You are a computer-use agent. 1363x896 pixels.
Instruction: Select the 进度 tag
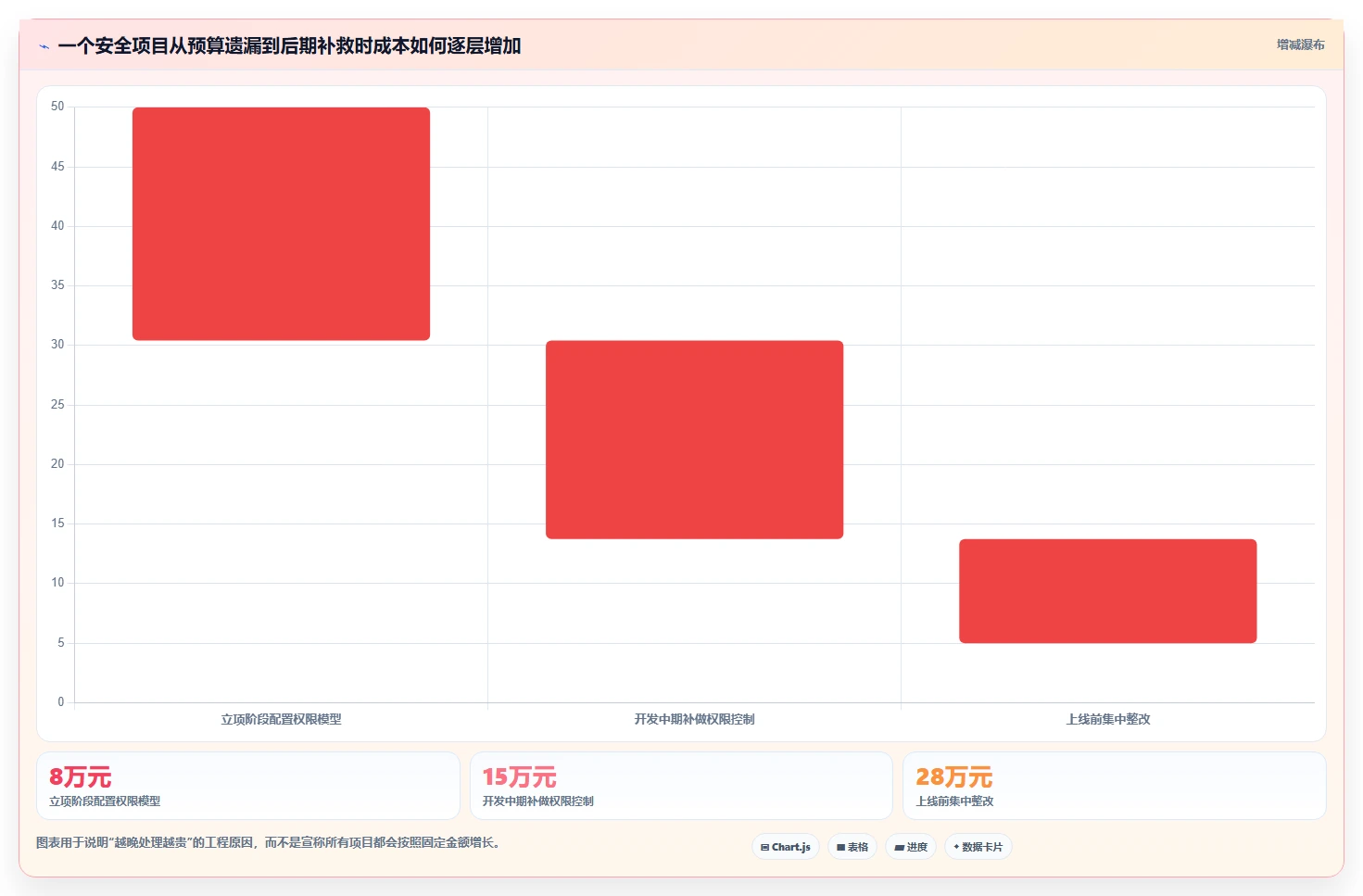click(x=911, y=847)
